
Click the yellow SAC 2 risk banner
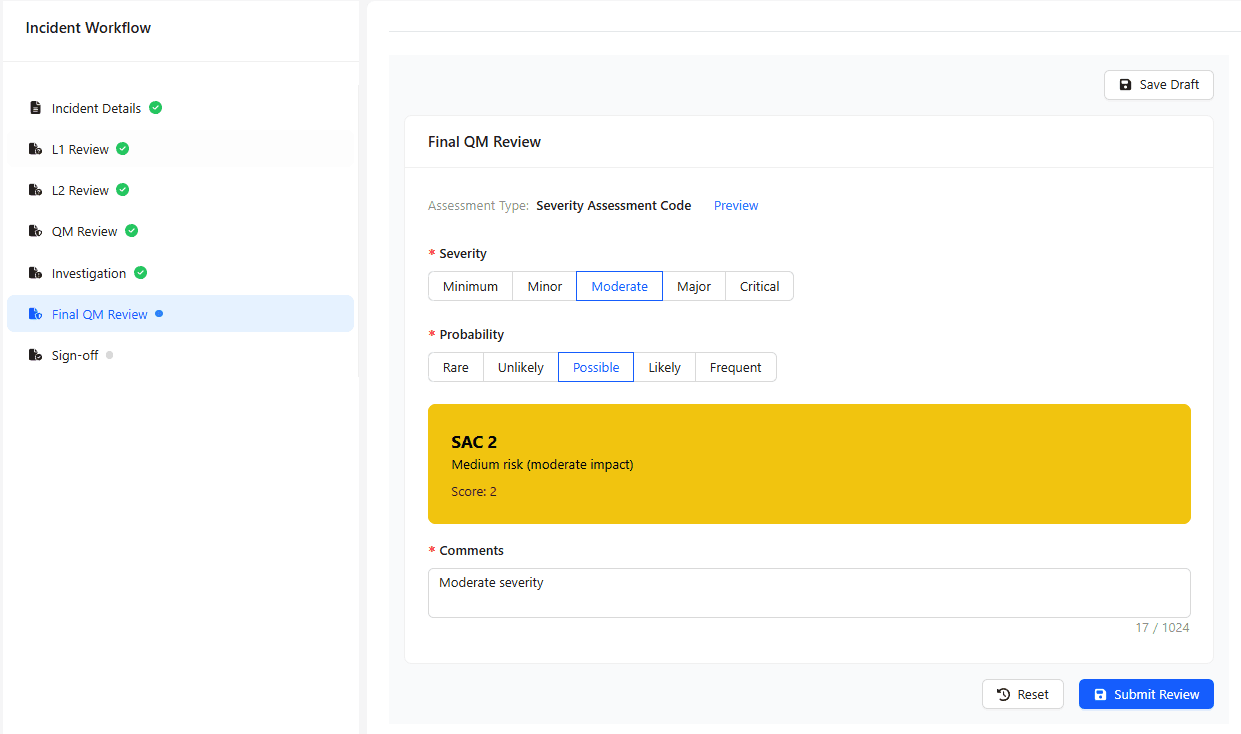(x=808, y=464)
